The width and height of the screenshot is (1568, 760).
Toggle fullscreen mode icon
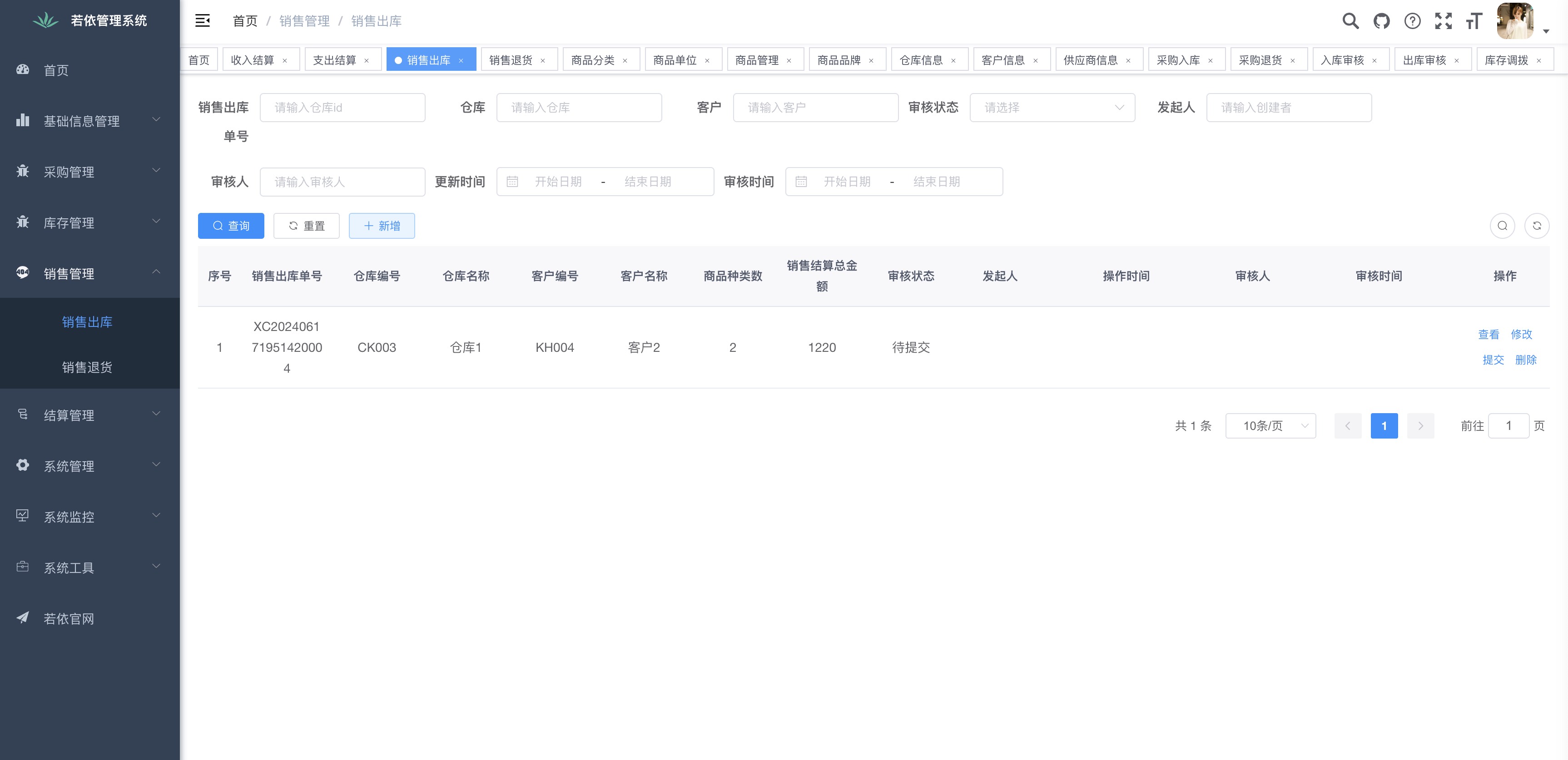[x=1443, y=21]
